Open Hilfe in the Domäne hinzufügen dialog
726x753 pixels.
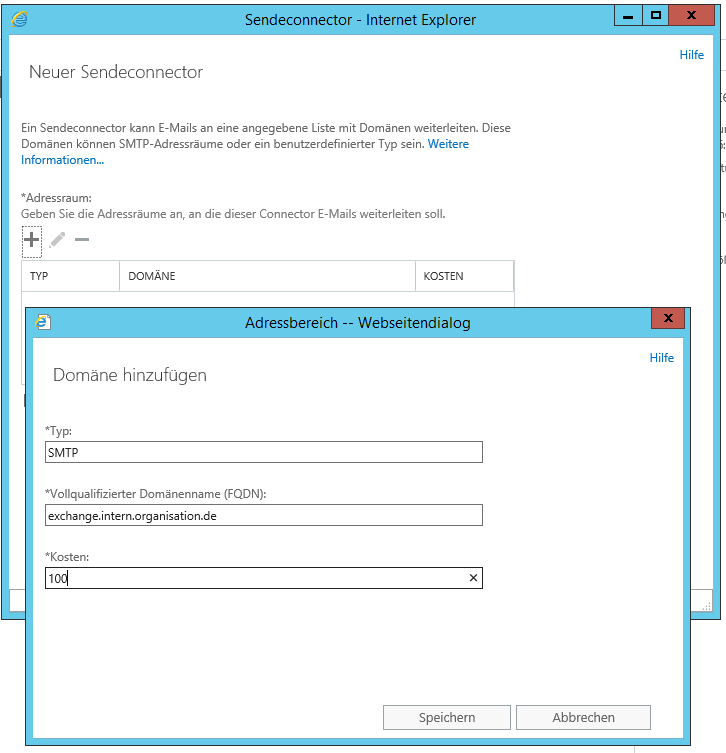[661, 358]
